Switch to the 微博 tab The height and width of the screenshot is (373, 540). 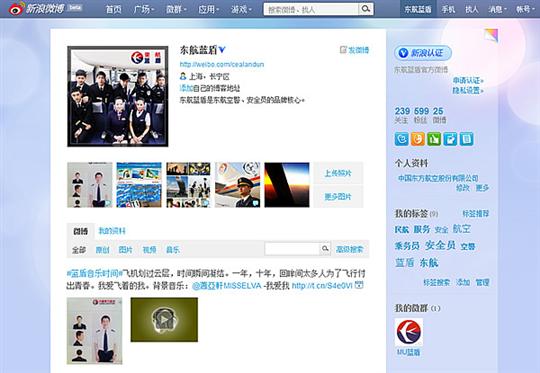(80, 231)
